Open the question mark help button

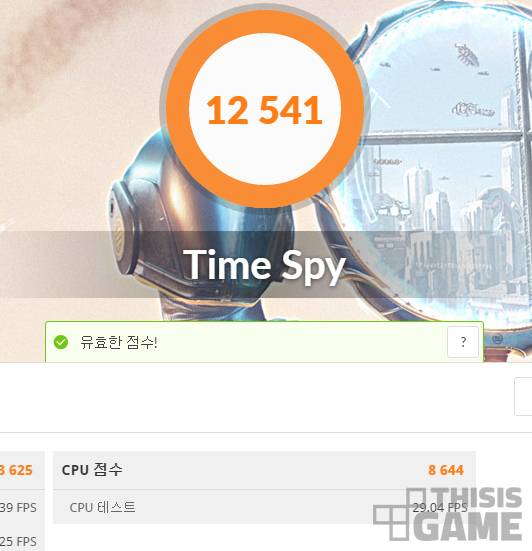point(463,342)
